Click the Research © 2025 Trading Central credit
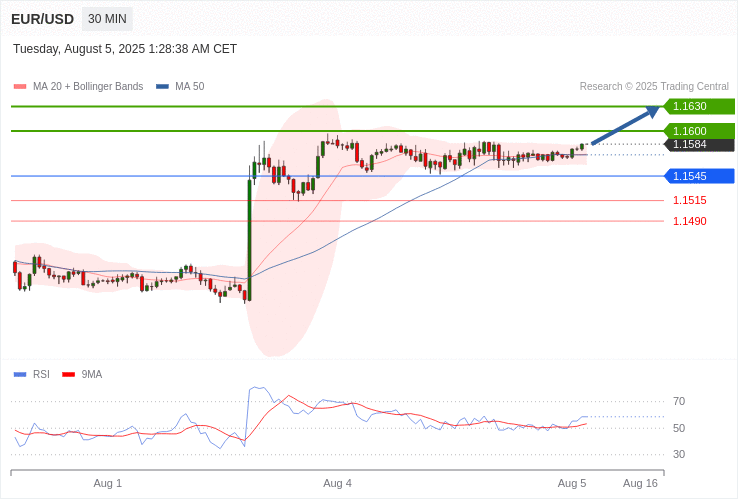Viewport: 738px width, 500px height. [654, 87]
